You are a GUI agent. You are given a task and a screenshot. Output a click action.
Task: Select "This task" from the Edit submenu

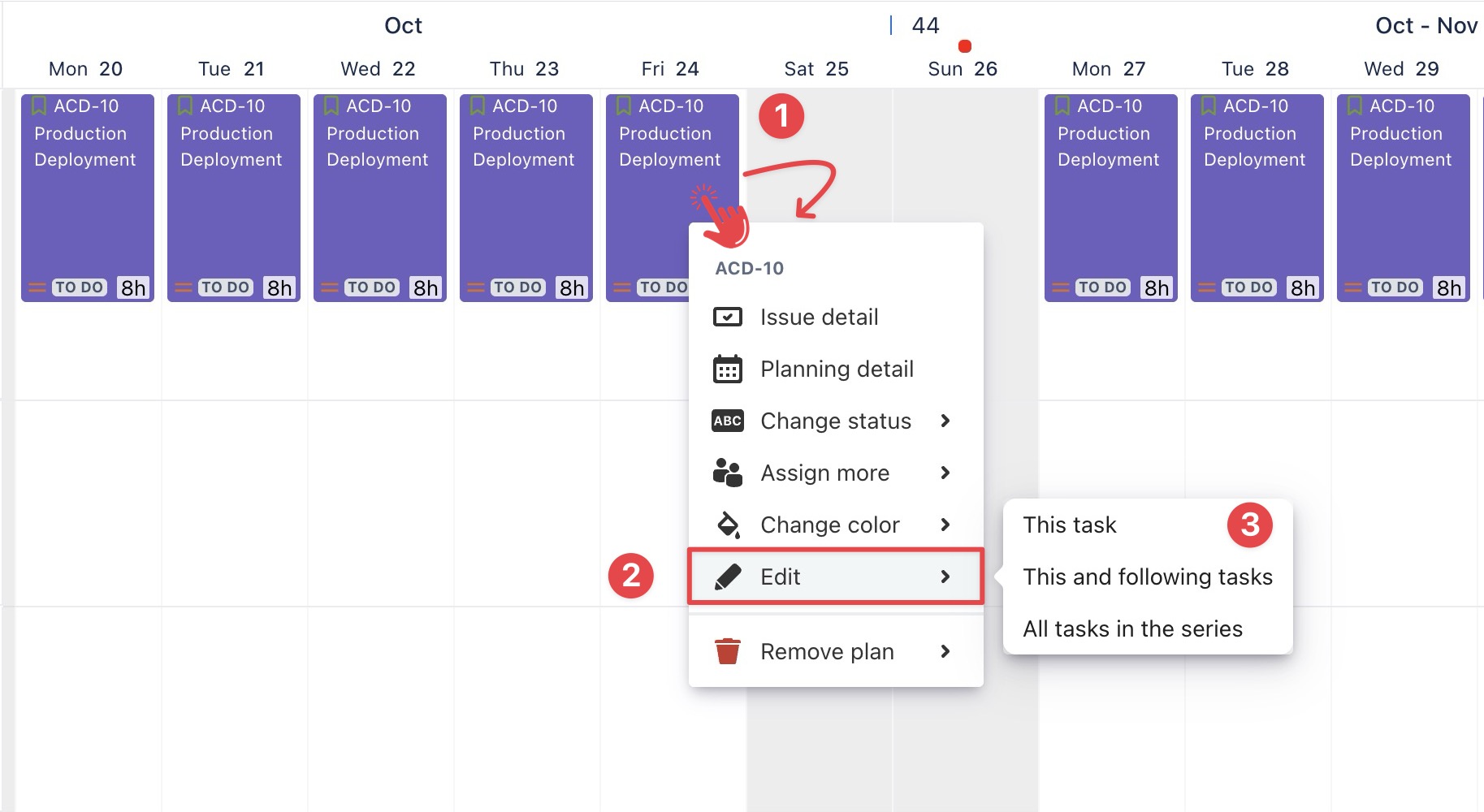point(1070,525)
